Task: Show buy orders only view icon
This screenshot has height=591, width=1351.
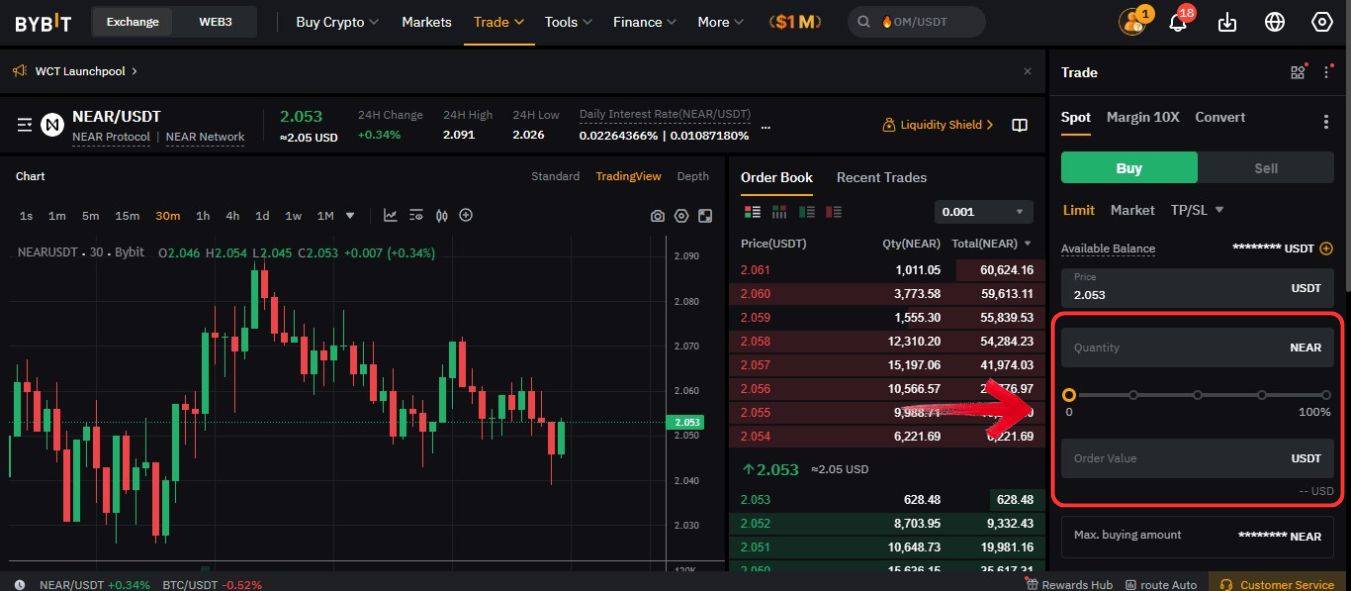Action: 806,212
